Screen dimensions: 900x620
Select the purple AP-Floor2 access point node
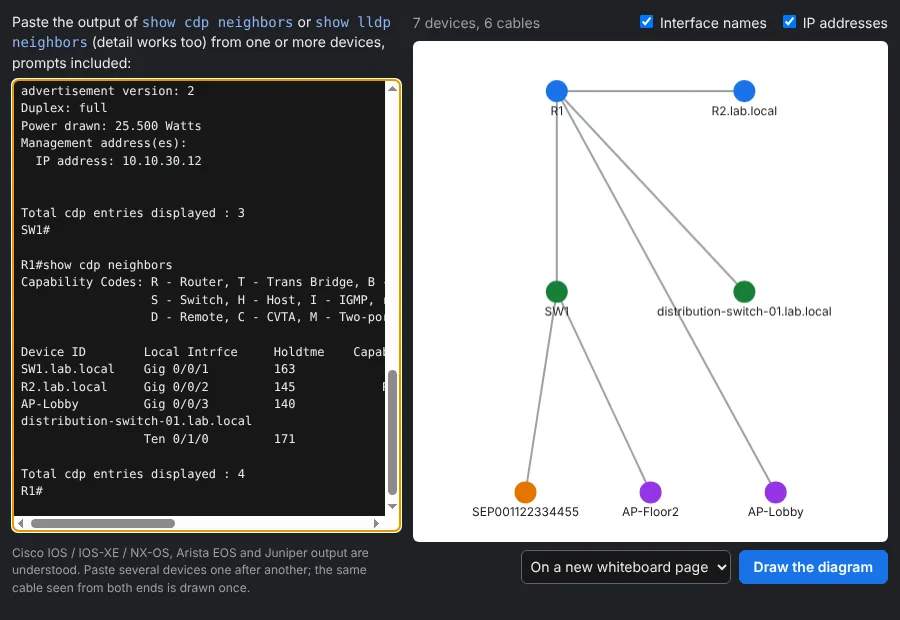tap(650, 492)
